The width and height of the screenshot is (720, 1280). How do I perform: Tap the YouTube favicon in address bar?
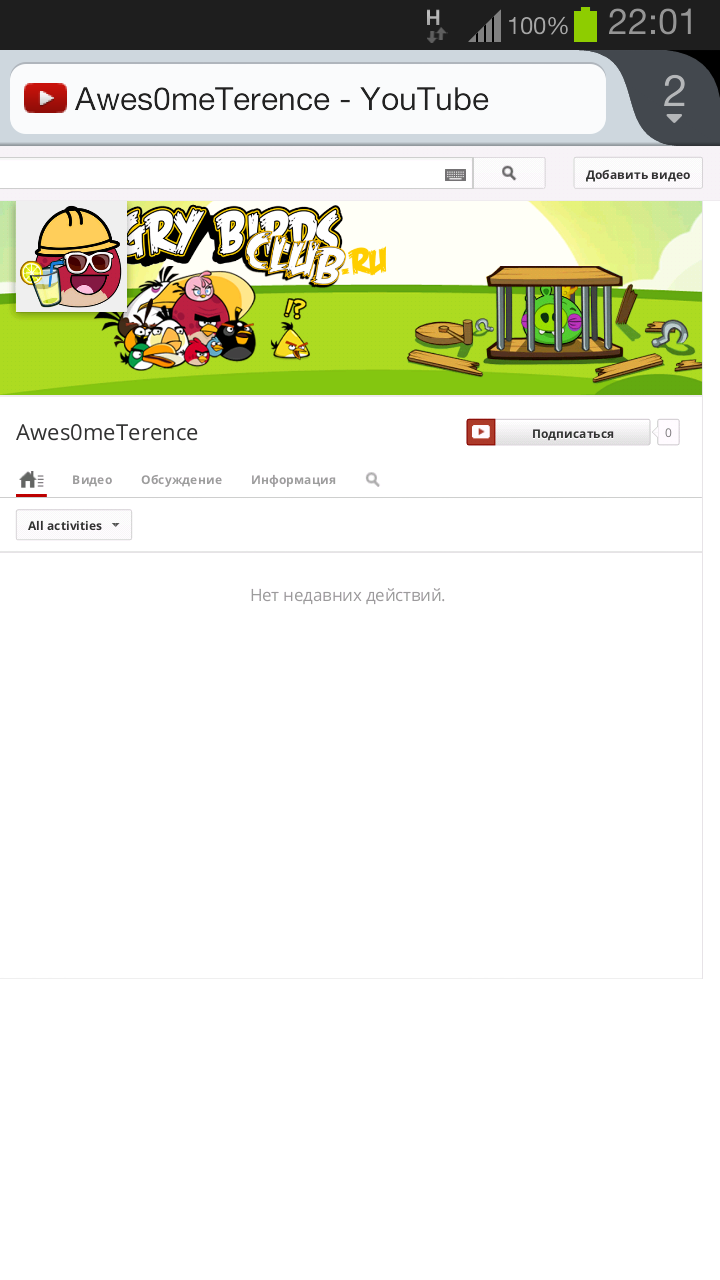point(46,98)
